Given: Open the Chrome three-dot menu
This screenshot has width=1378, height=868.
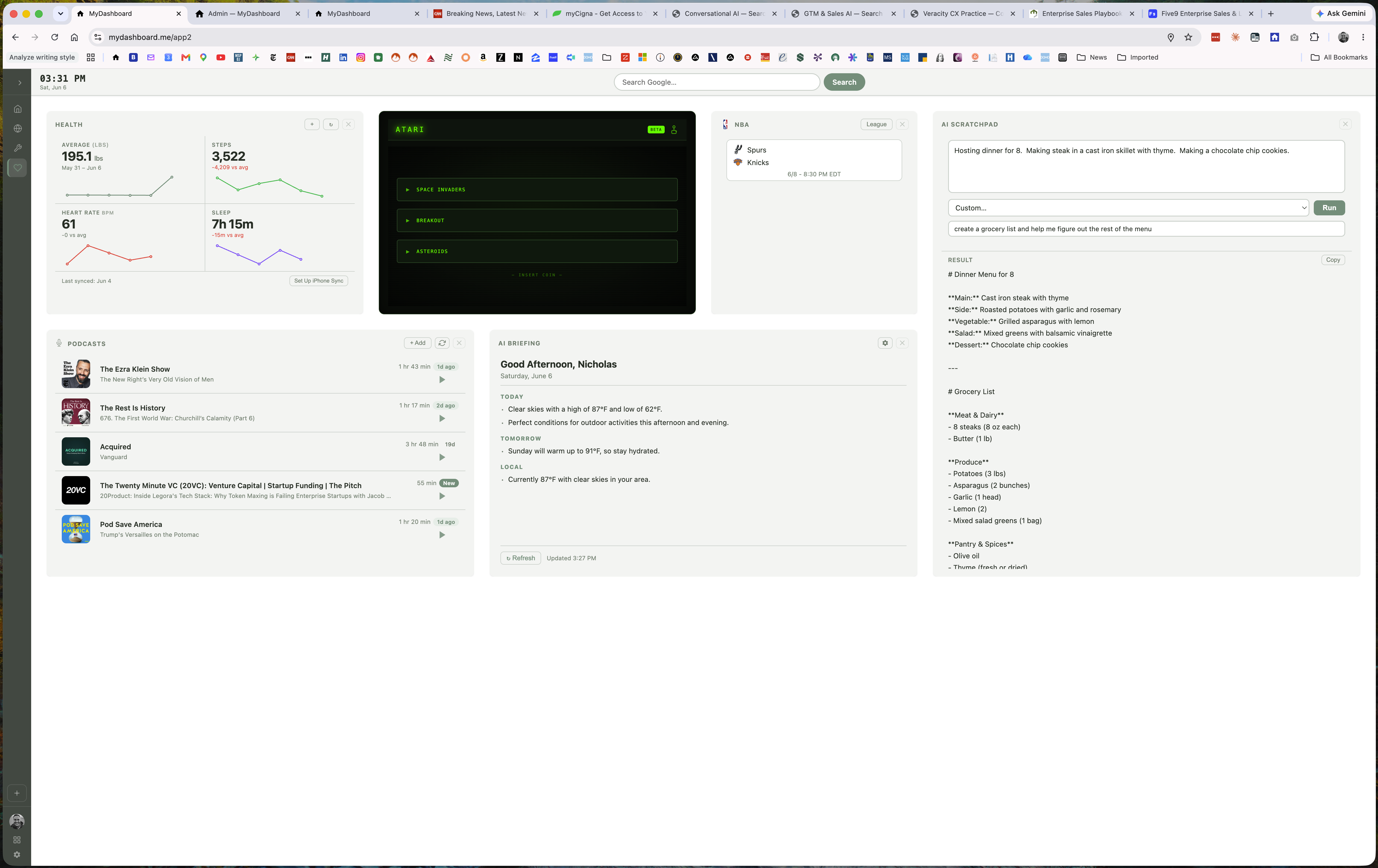Looking at the screenshot, I should coord(1363,37).
